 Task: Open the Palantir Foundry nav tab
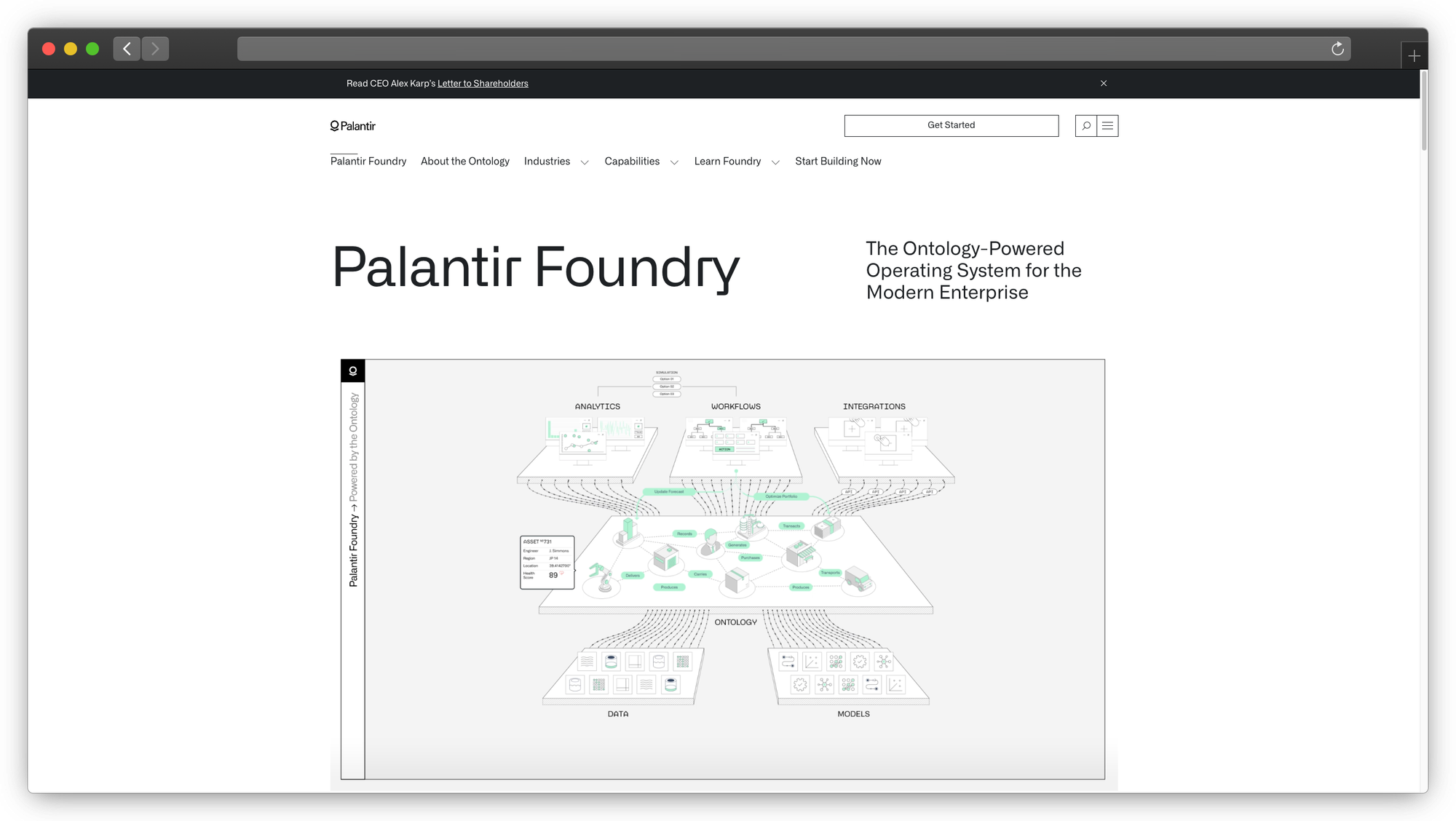[x=368, y=161]
